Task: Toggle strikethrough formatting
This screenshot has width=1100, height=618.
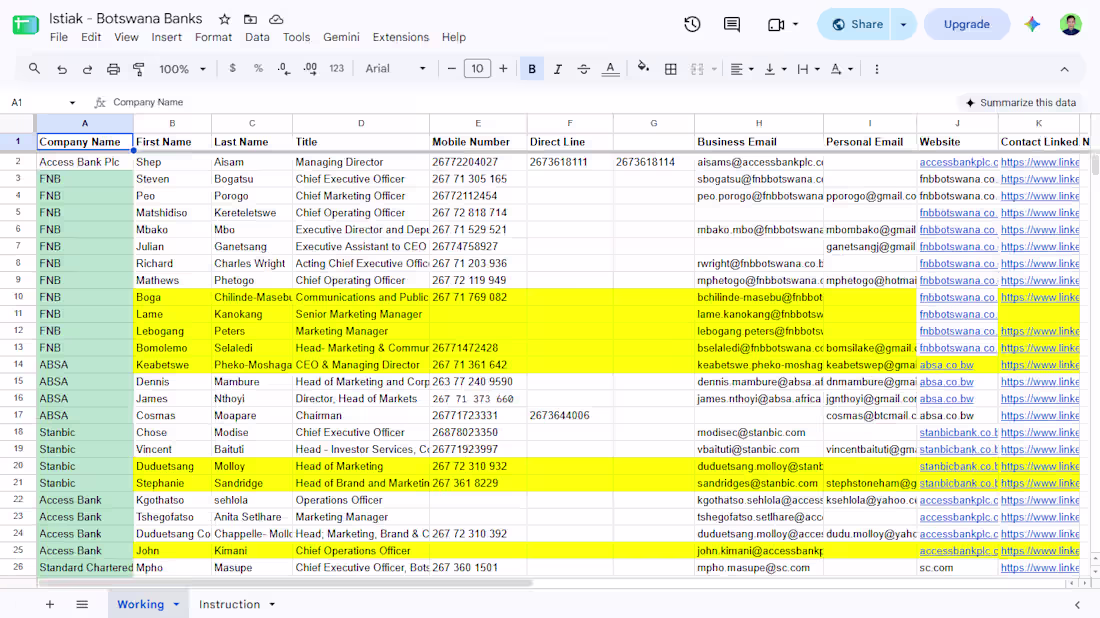Action: pos(583,69)
